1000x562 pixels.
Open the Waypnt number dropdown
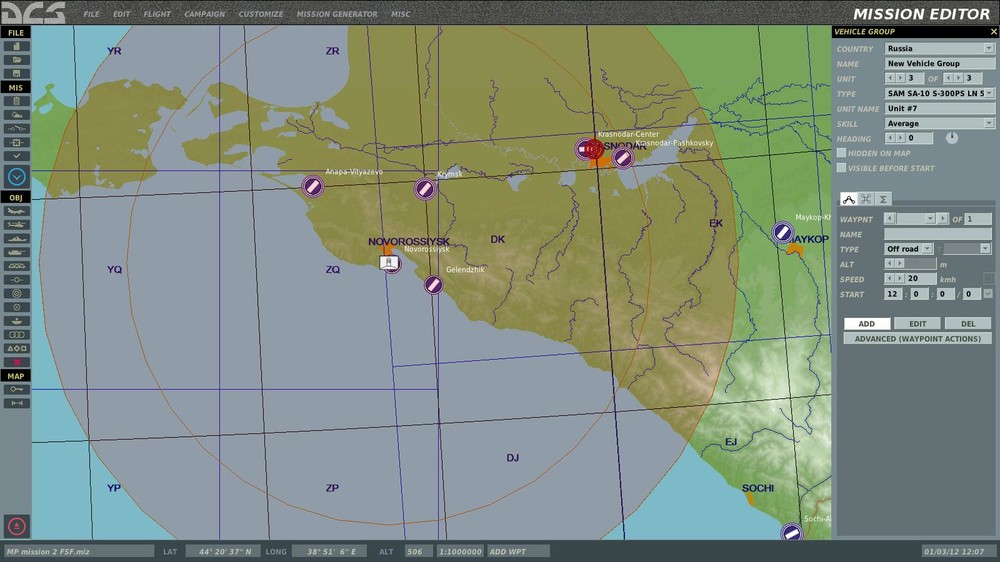[930, 219]
